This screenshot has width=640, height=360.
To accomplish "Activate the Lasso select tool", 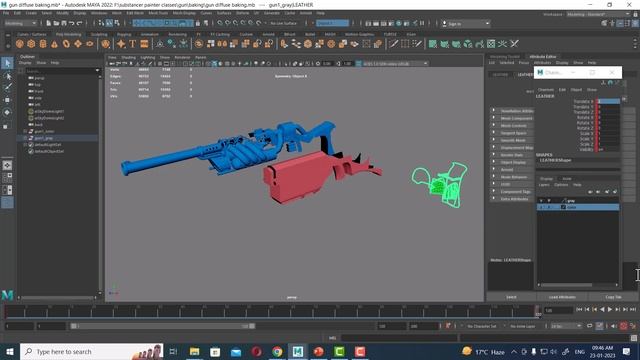I will click(7, 76).
